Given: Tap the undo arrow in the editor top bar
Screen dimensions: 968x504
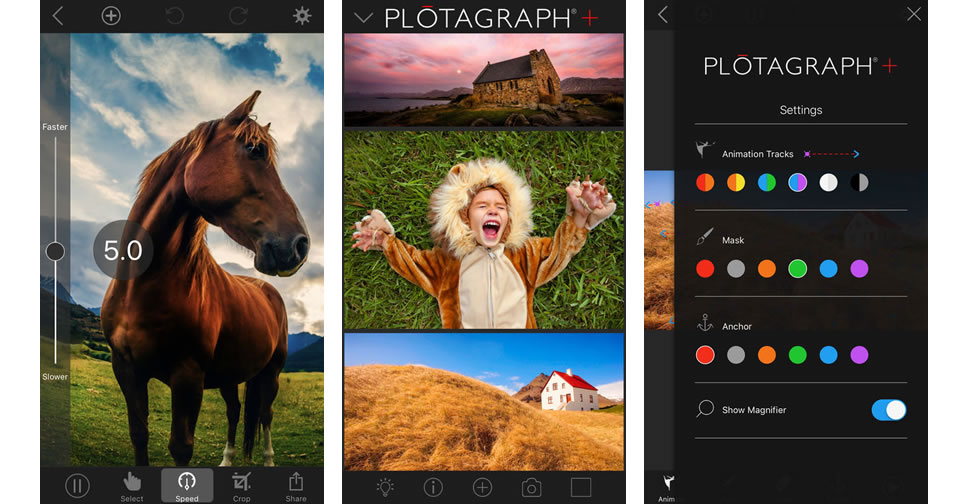Looking at the screenshot, I should [x=175, y=15].
